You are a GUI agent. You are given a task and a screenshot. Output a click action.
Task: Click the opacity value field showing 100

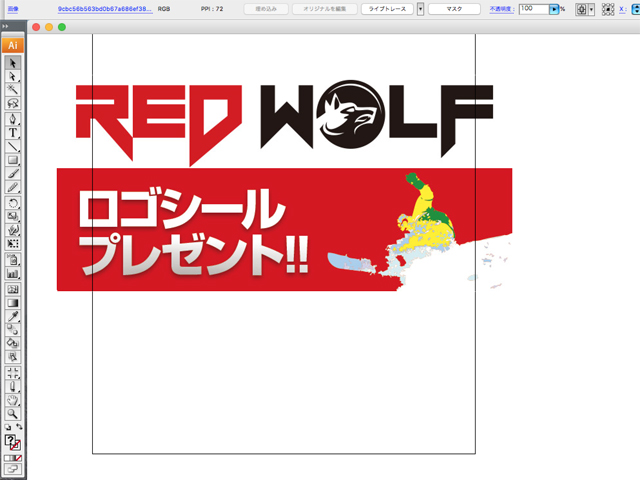click(x=534, y=9)
